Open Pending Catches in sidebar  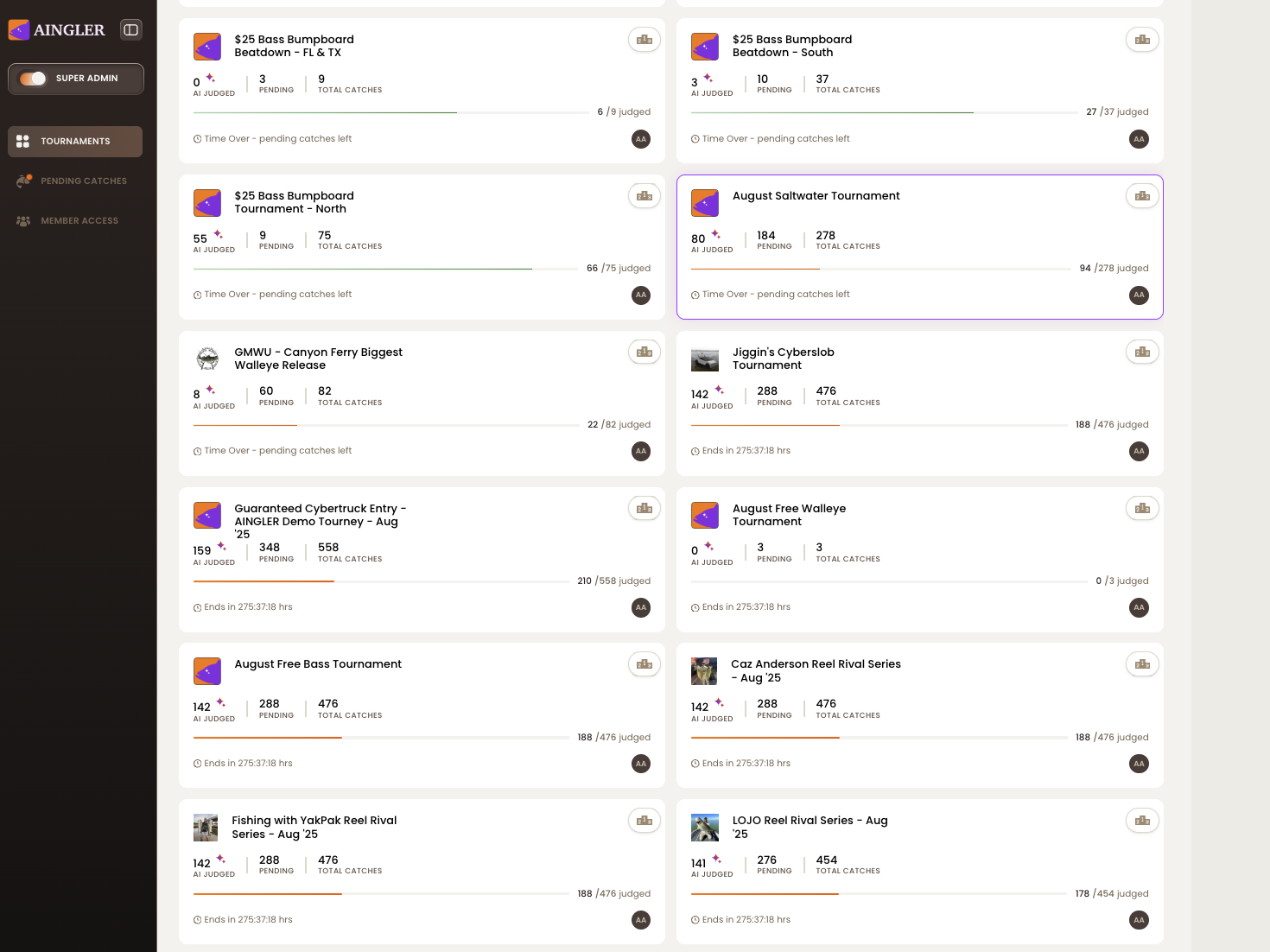[75, 181]
